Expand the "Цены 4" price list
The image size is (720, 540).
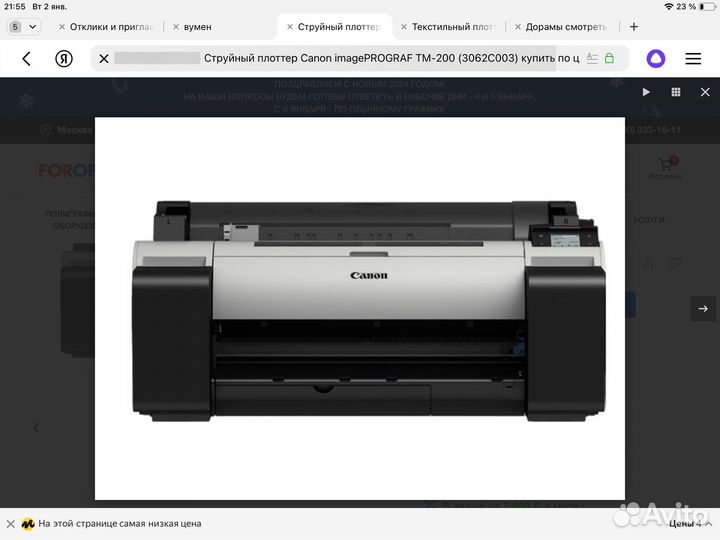tap(690, 523)
